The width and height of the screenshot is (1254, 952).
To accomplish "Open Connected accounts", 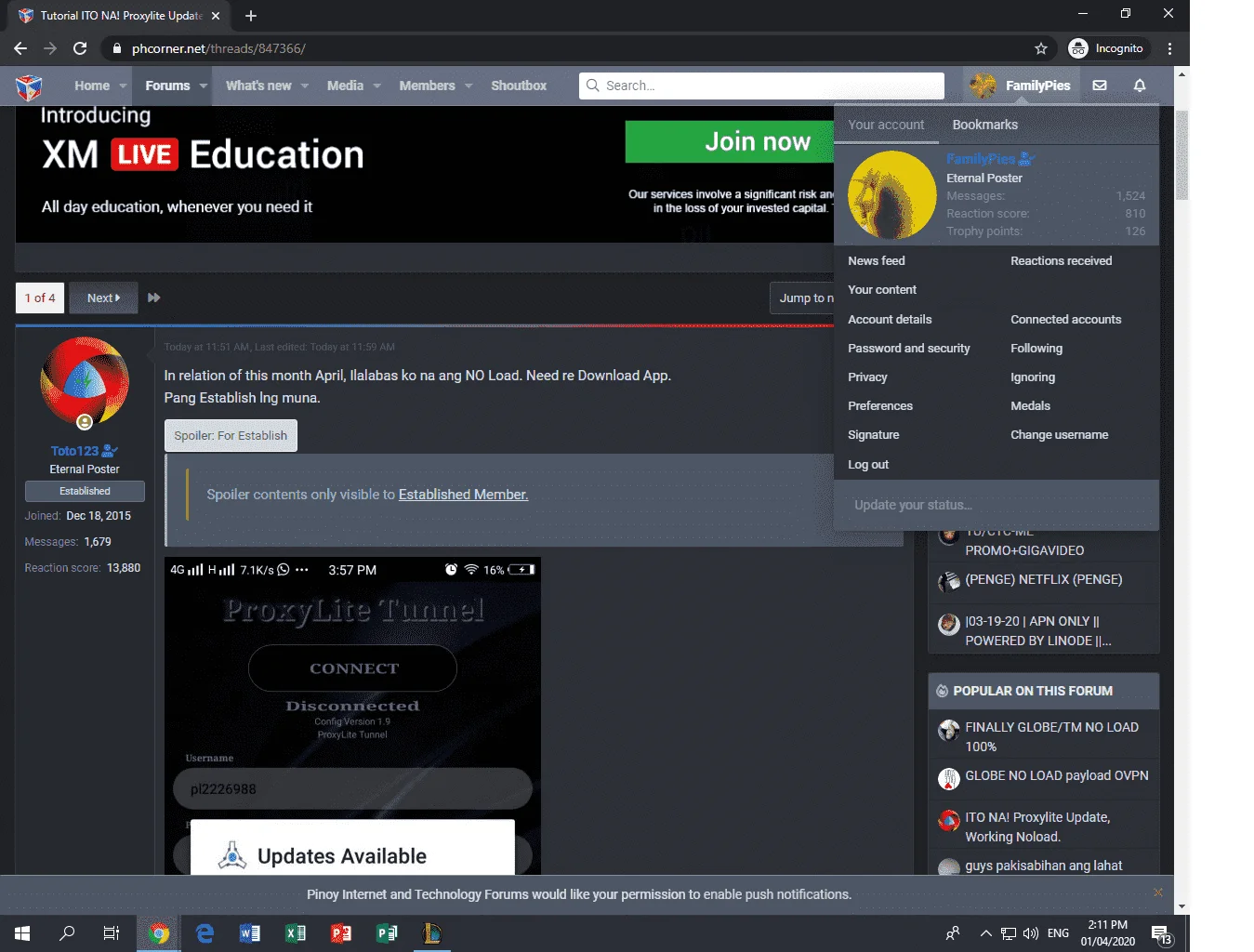I will click(x=1066, y=320).
